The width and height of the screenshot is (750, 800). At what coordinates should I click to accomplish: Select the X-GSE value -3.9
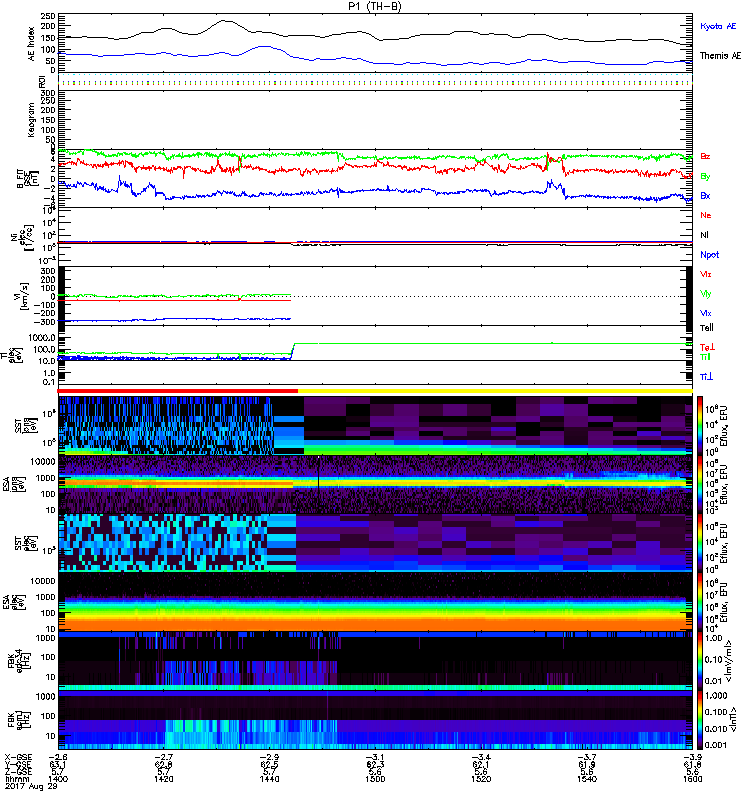point(693,758)
